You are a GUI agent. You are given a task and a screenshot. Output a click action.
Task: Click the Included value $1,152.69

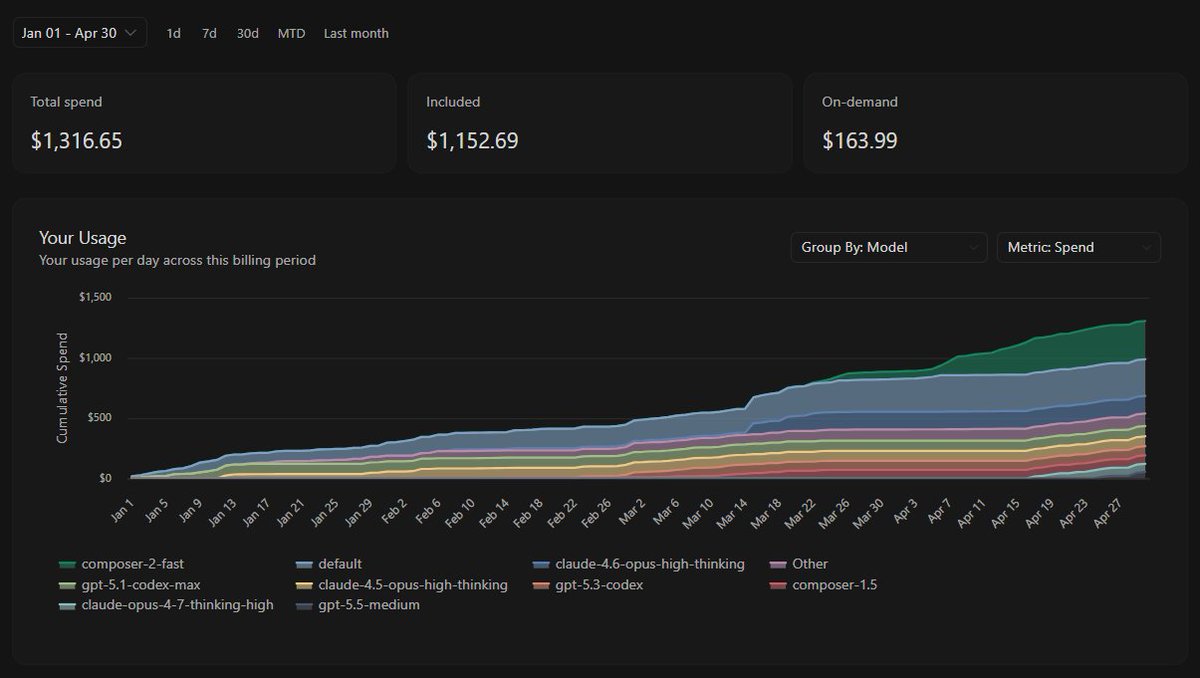point(472,141)
